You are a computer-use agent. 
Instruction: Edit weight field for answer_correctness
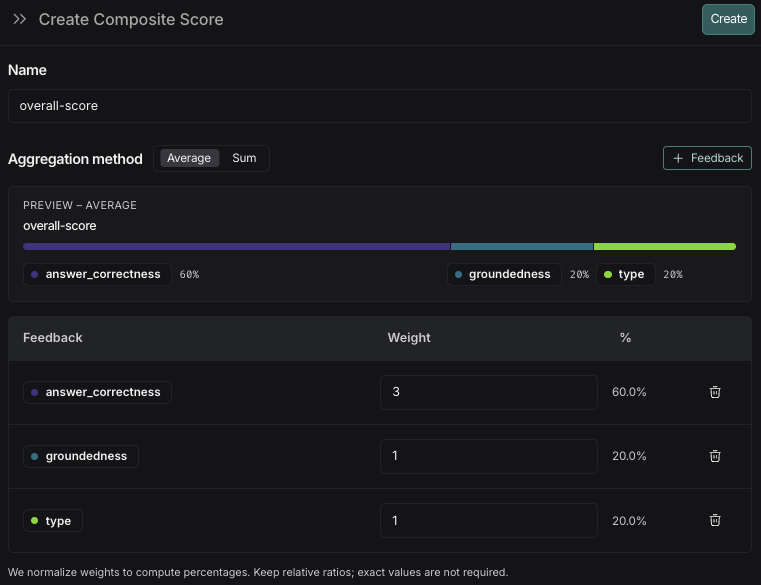(488, 392)
